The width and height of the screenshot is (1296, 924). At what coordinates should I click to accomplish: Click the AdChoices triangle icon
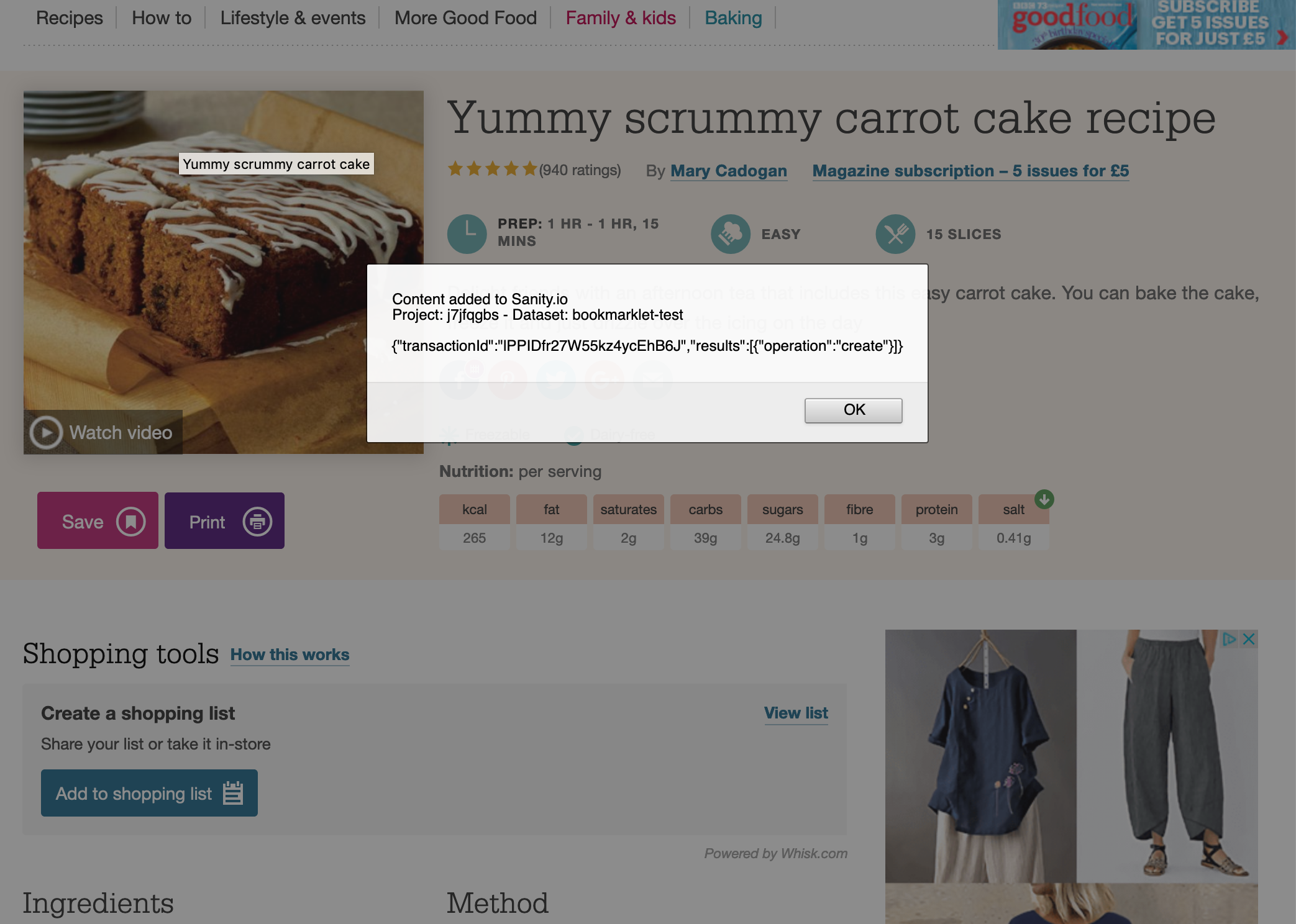point(1229,639)
